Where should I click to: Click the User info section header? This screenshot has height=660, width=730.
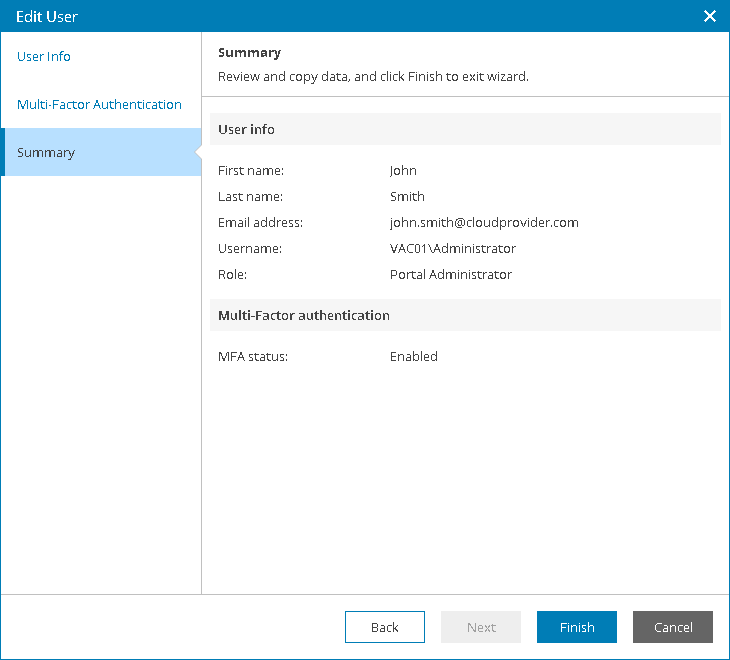click(246, 130)
